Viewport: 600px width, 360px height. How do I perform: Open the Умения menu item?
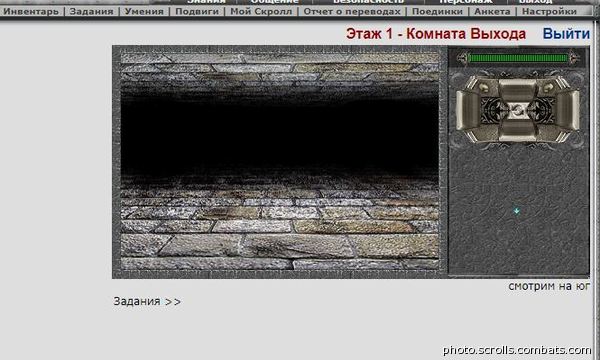[144, 11]
